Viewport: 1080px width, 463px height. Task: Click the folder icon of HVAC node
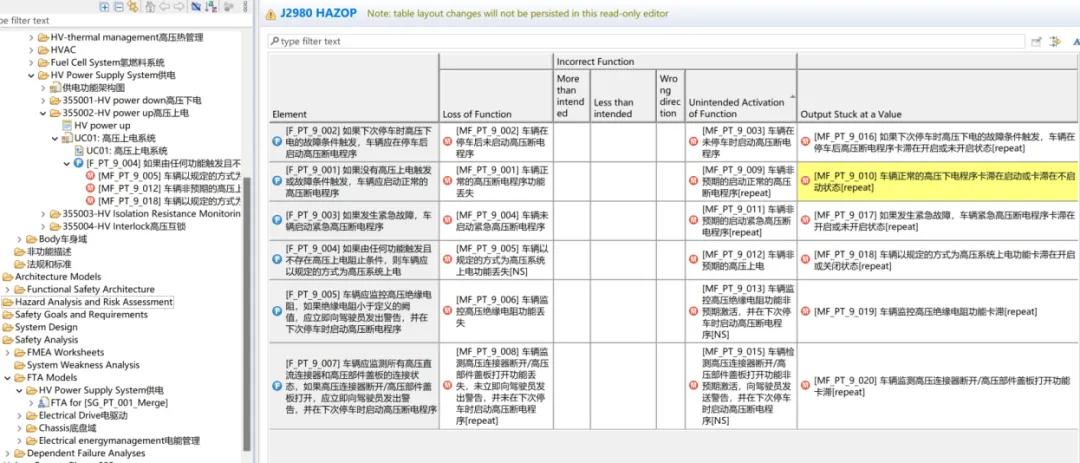43,50
